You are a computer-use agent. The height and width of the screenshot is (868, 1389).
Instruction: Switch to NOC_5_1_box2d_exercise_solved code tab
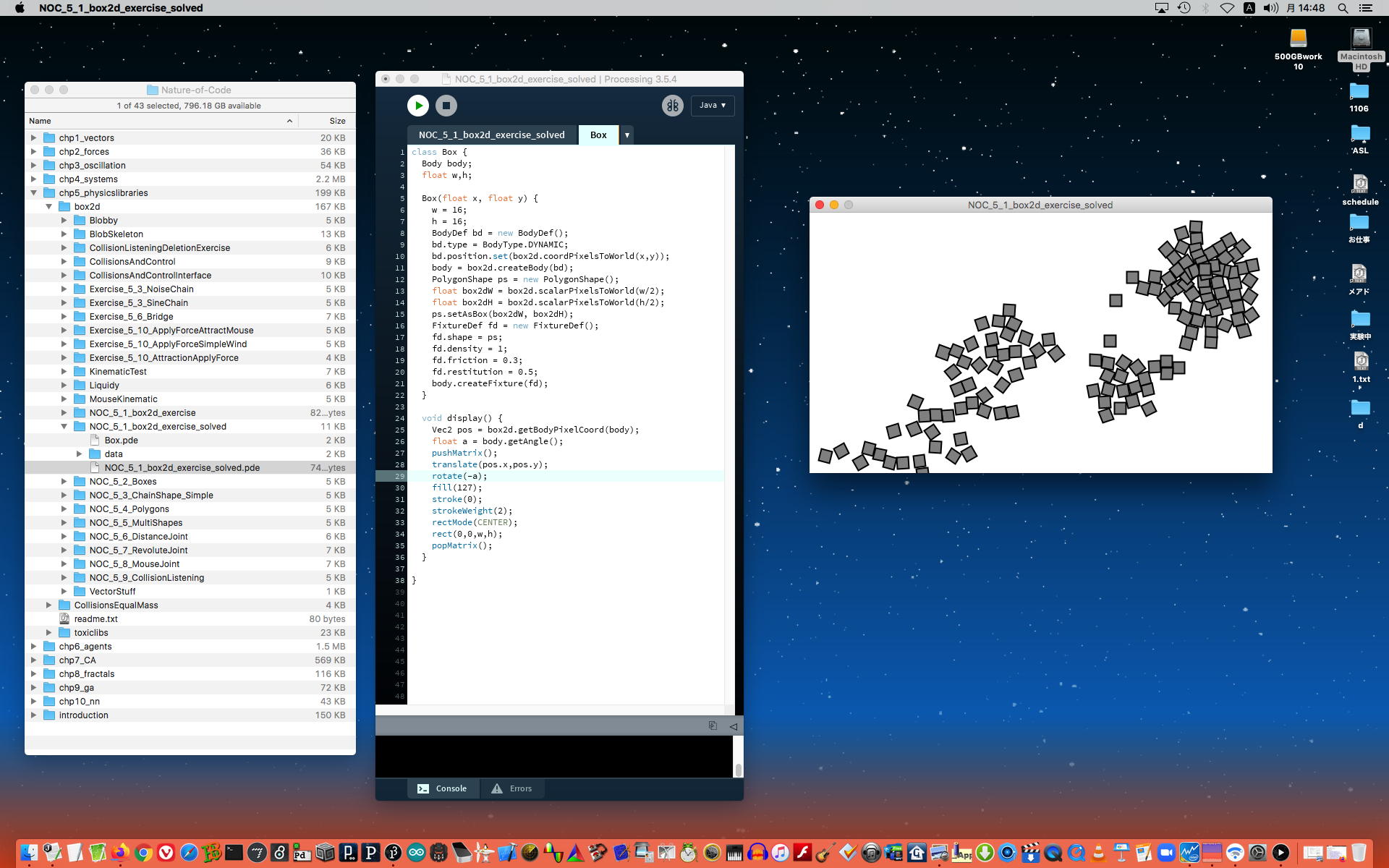coord(491,135)
